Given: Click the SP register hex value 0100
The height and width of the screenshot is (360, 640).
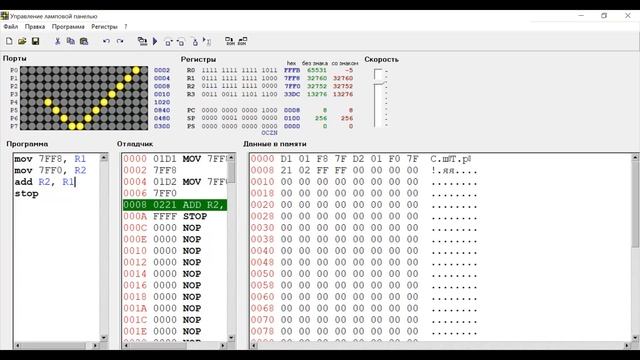Looking at the screenshot, I should pos(292,118).
